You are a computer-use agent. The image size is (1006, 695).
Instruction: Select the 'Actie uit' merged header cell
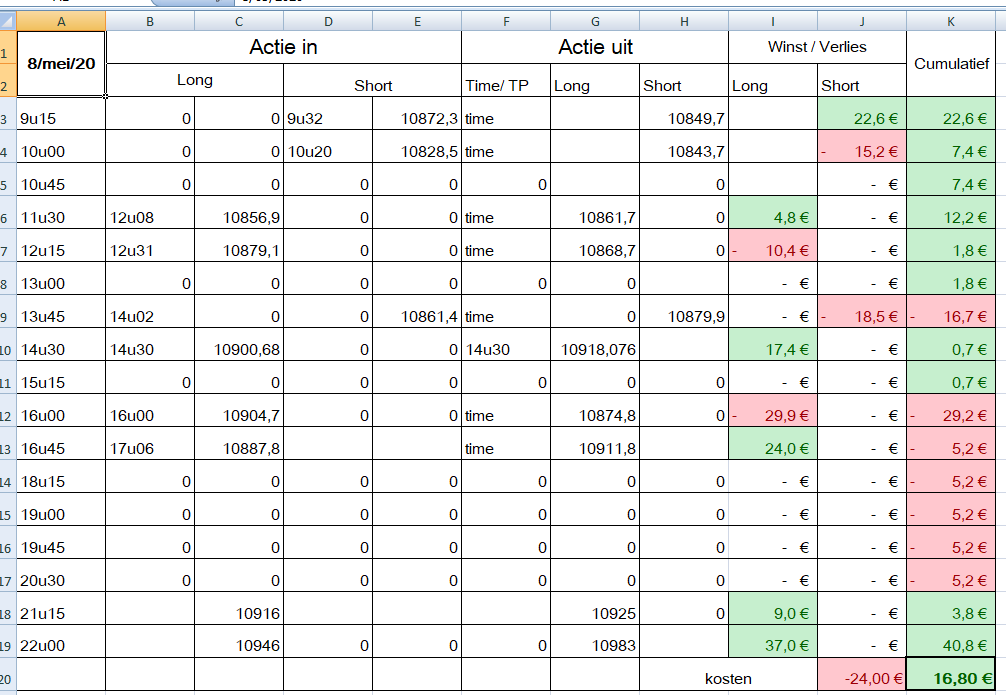coord(595,47)
